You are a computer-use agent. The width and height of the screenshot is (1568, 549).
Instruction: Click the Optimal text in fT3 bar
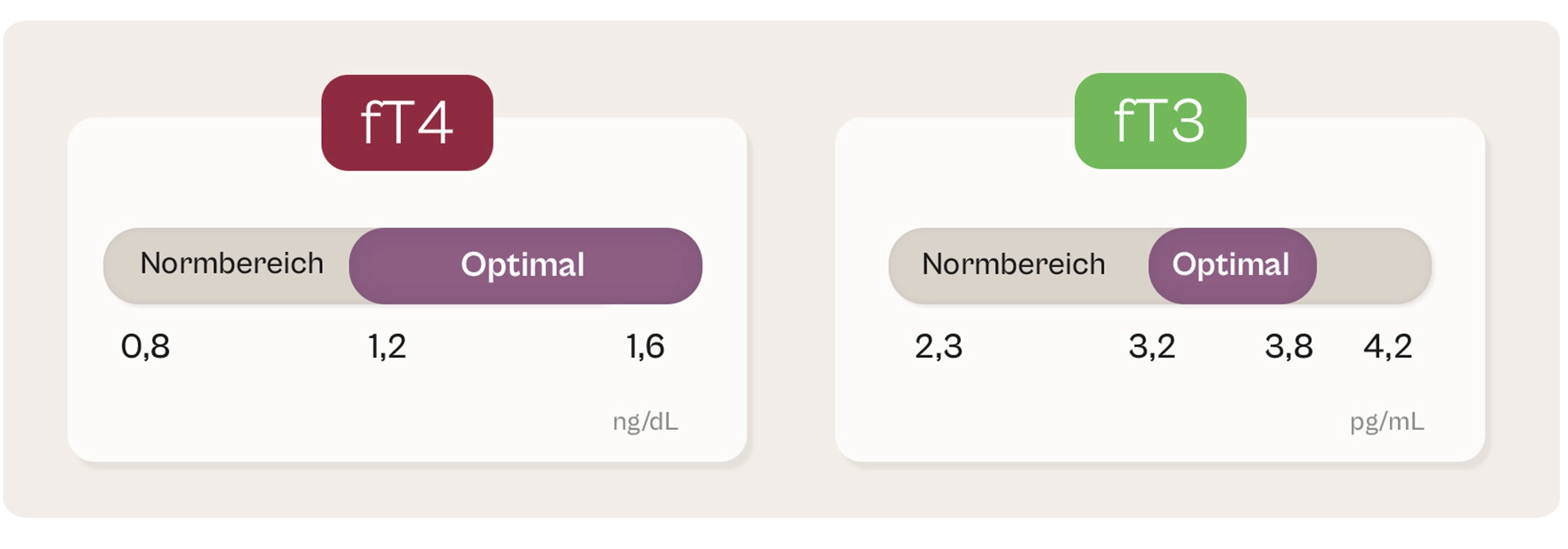pos(1230,264)
